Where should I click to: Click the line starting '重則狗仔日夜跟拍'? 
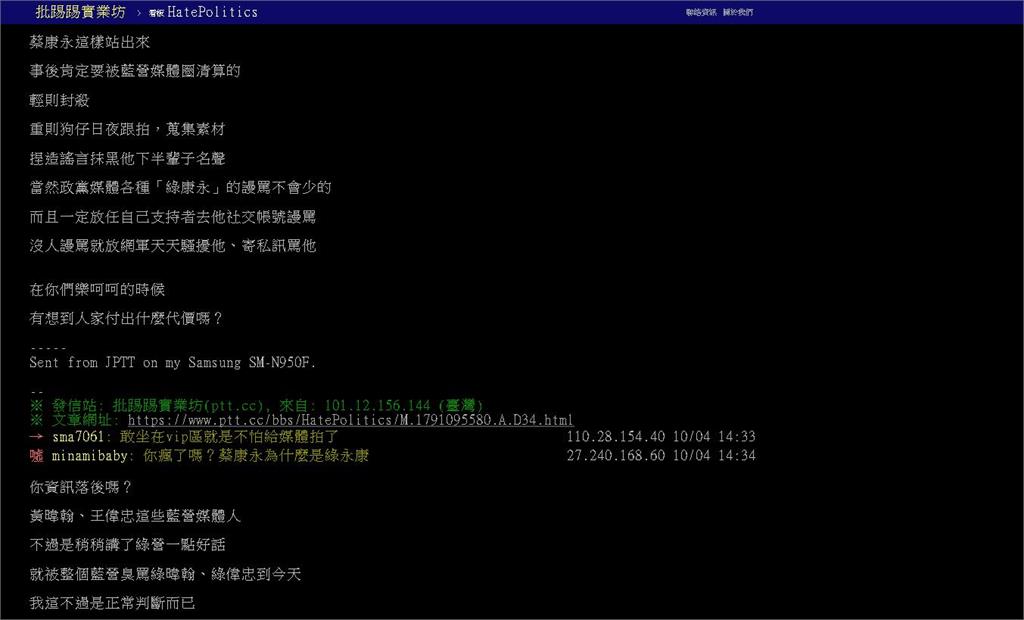(127, 129)
